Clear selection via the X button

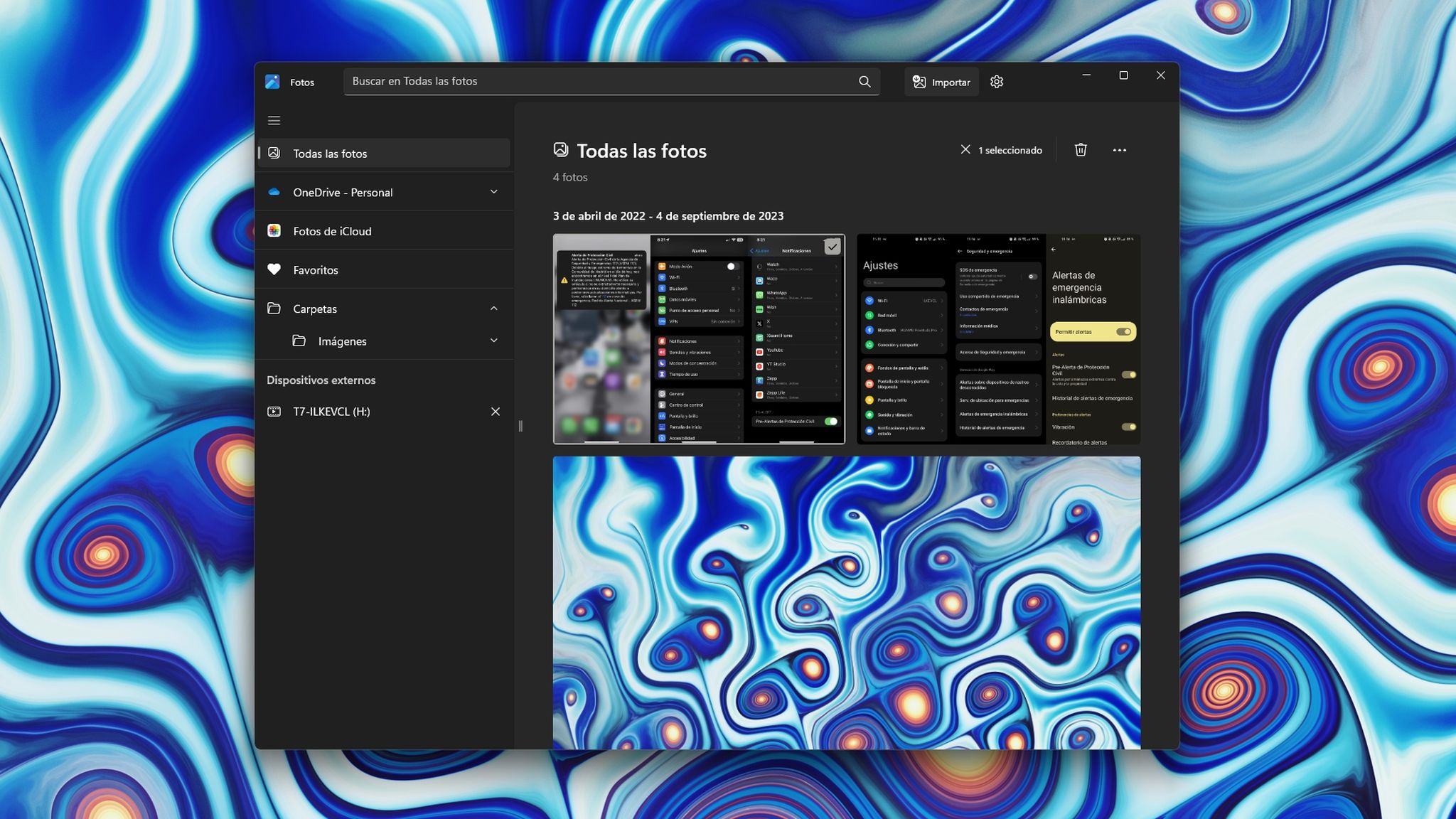tap(965, 149)
